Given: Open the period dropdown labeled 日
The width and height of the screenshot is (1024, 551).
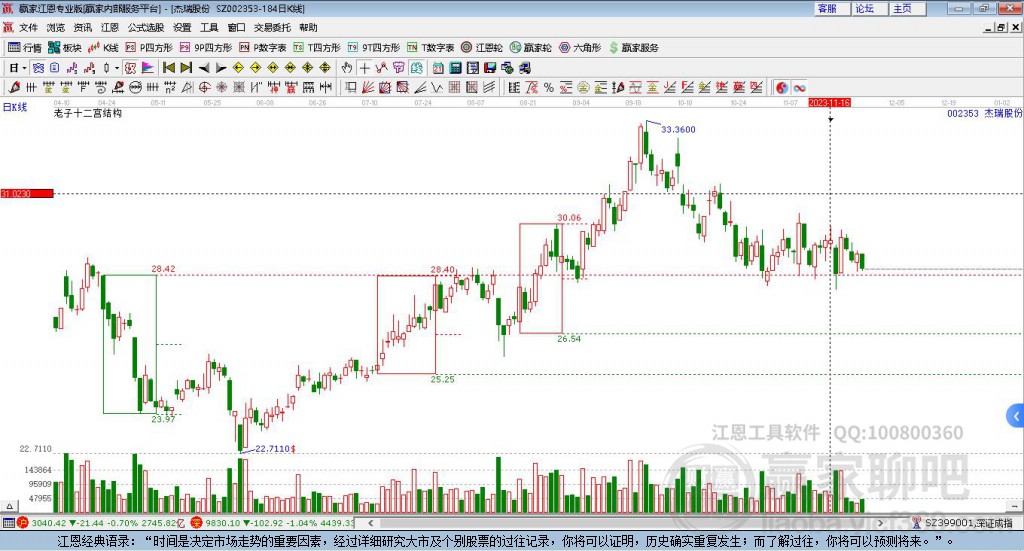Looking at the screenshot, I should click(x=17, y=68).
